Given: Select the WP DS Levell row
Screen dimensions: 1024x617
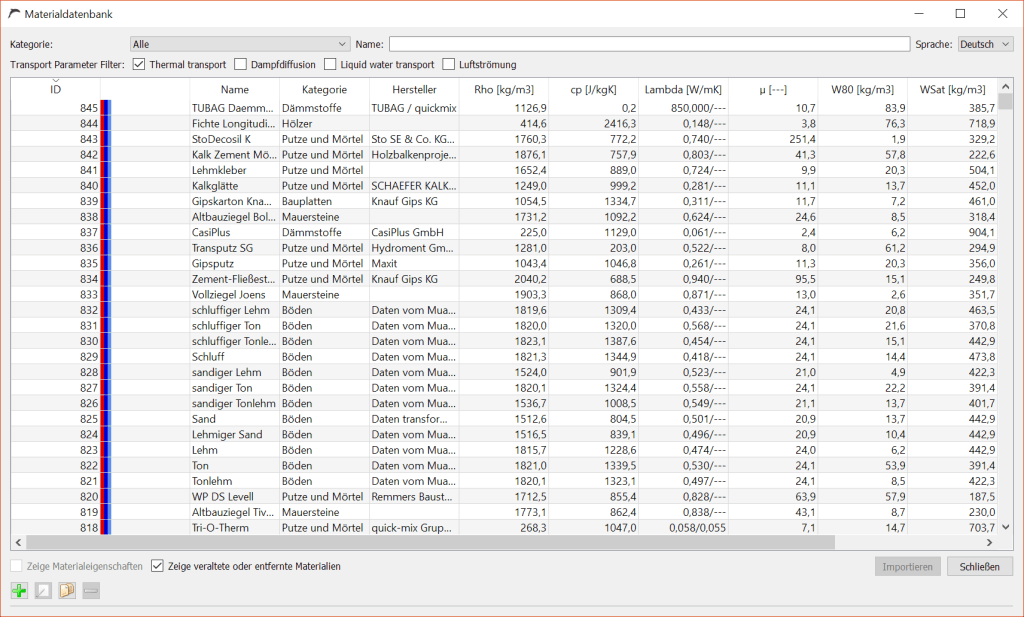Looking at the screenshot, I should pyautogui.click(x=504, y=497).
